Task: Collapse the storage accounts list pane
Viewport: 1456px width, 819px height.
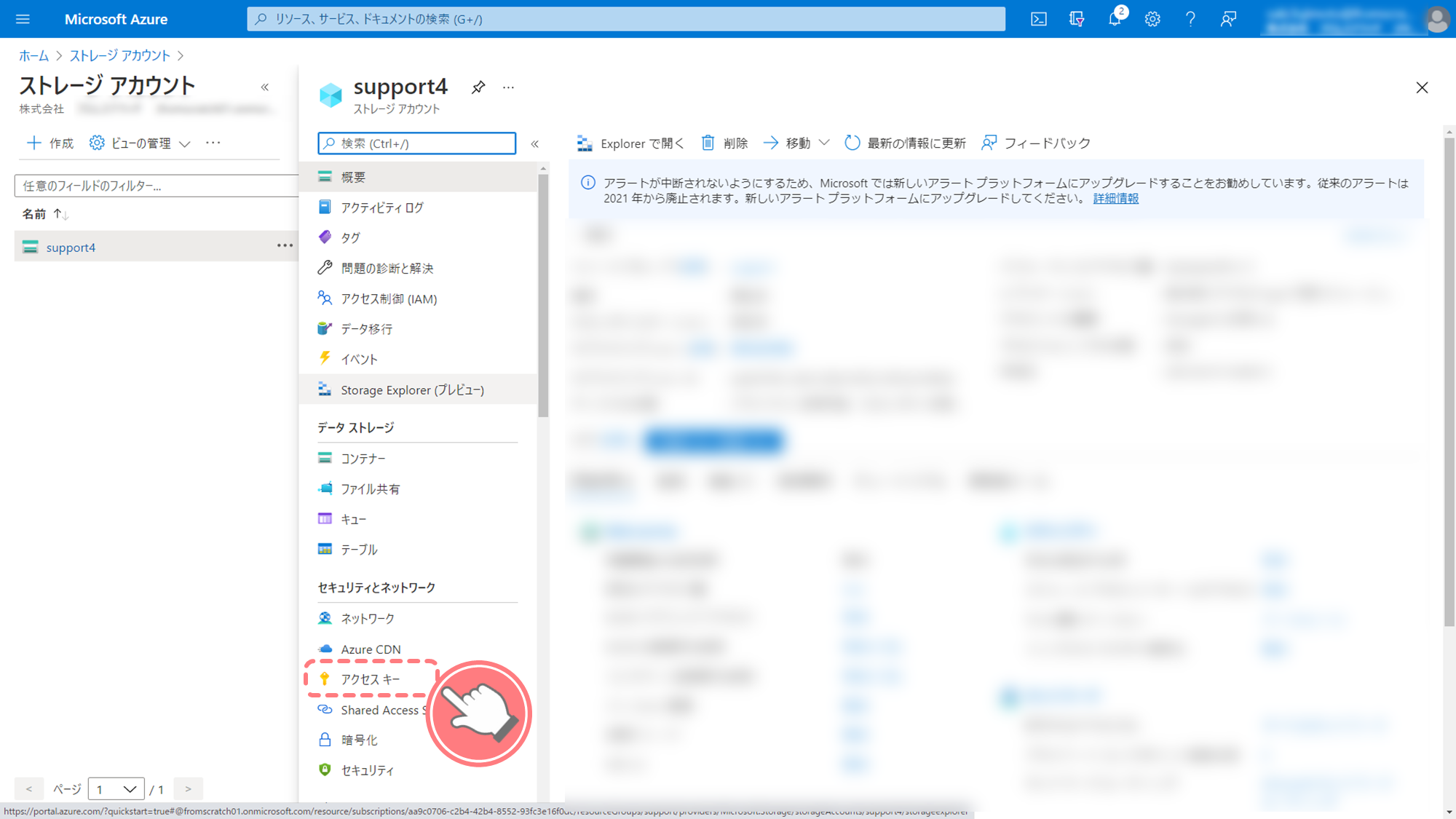Action: [265, 87]
